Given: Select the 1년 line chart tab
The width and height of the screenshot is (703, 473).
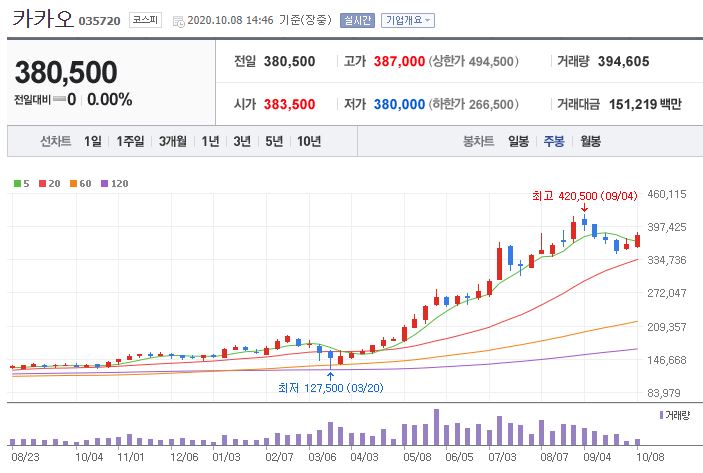Looking at the screenshot, I should (210, 141).
